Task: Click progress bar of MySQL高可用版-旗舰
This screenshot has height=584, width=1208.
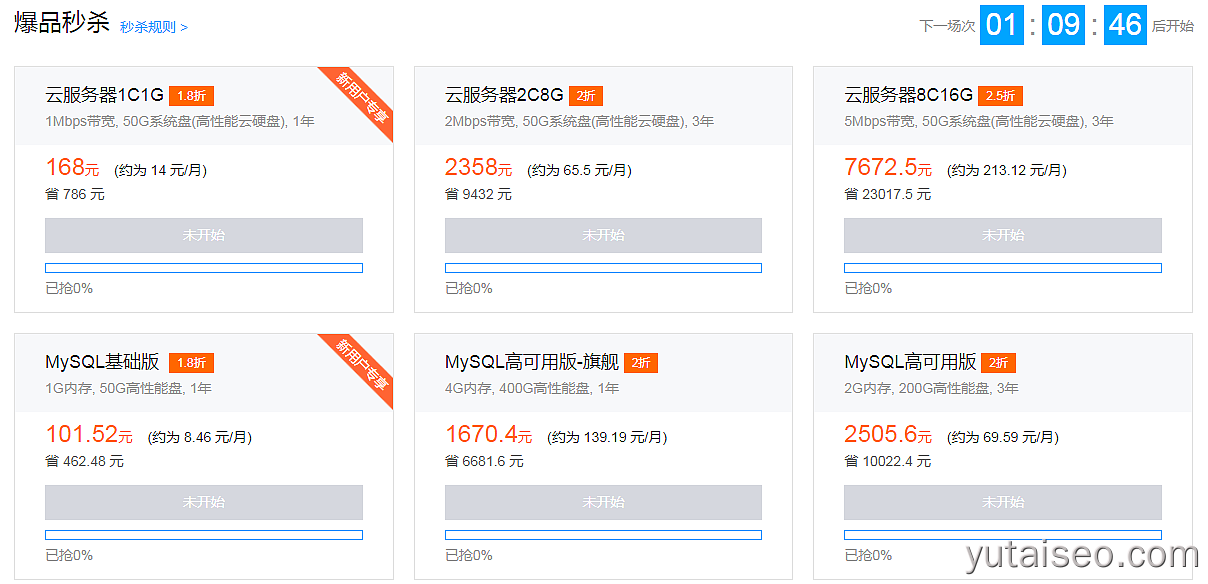Action: (x=603, y=535)
